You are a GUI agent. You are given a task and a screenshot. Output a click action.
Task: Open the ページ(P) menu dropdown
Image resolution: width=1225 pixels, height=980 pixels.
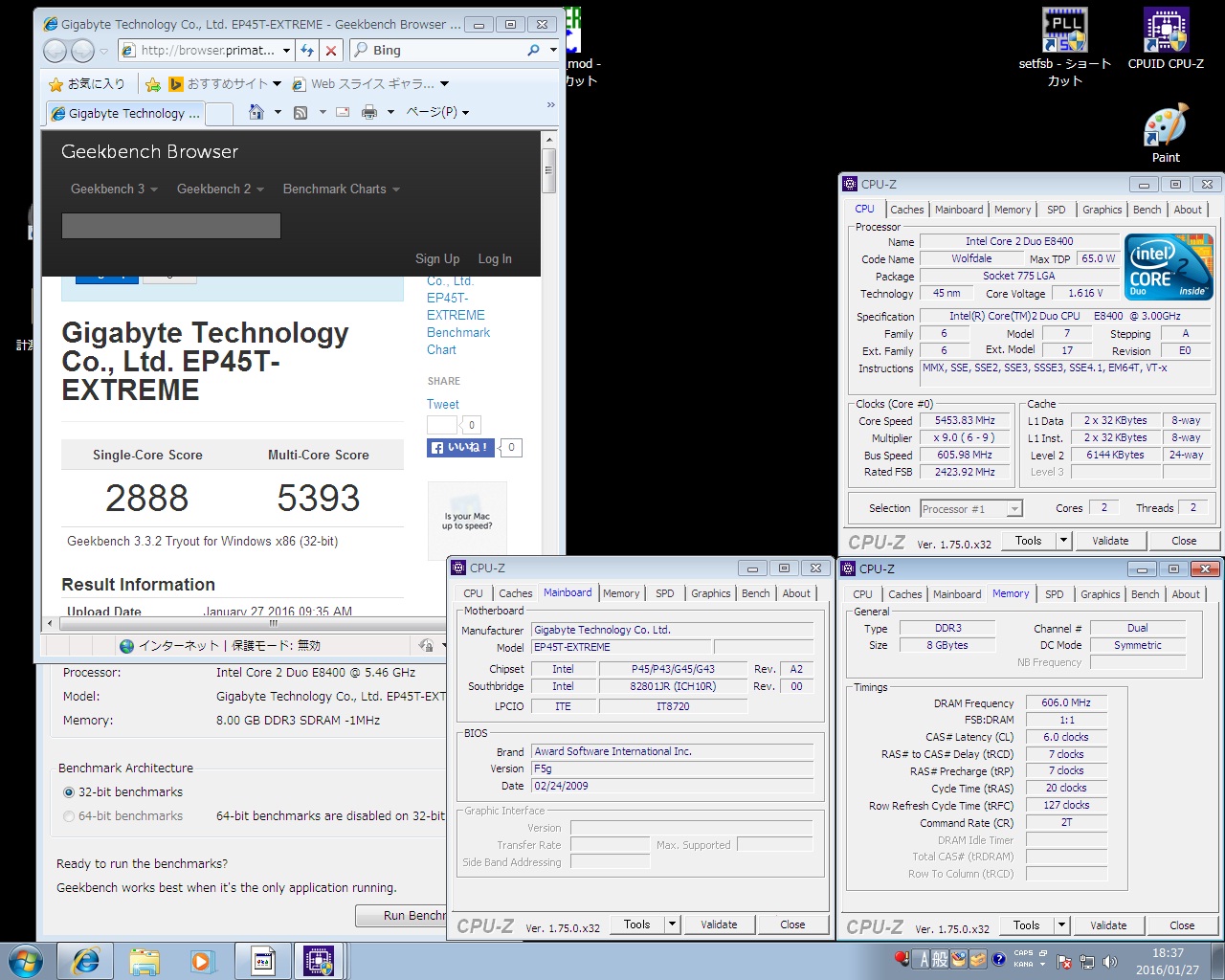coord(438,112)
